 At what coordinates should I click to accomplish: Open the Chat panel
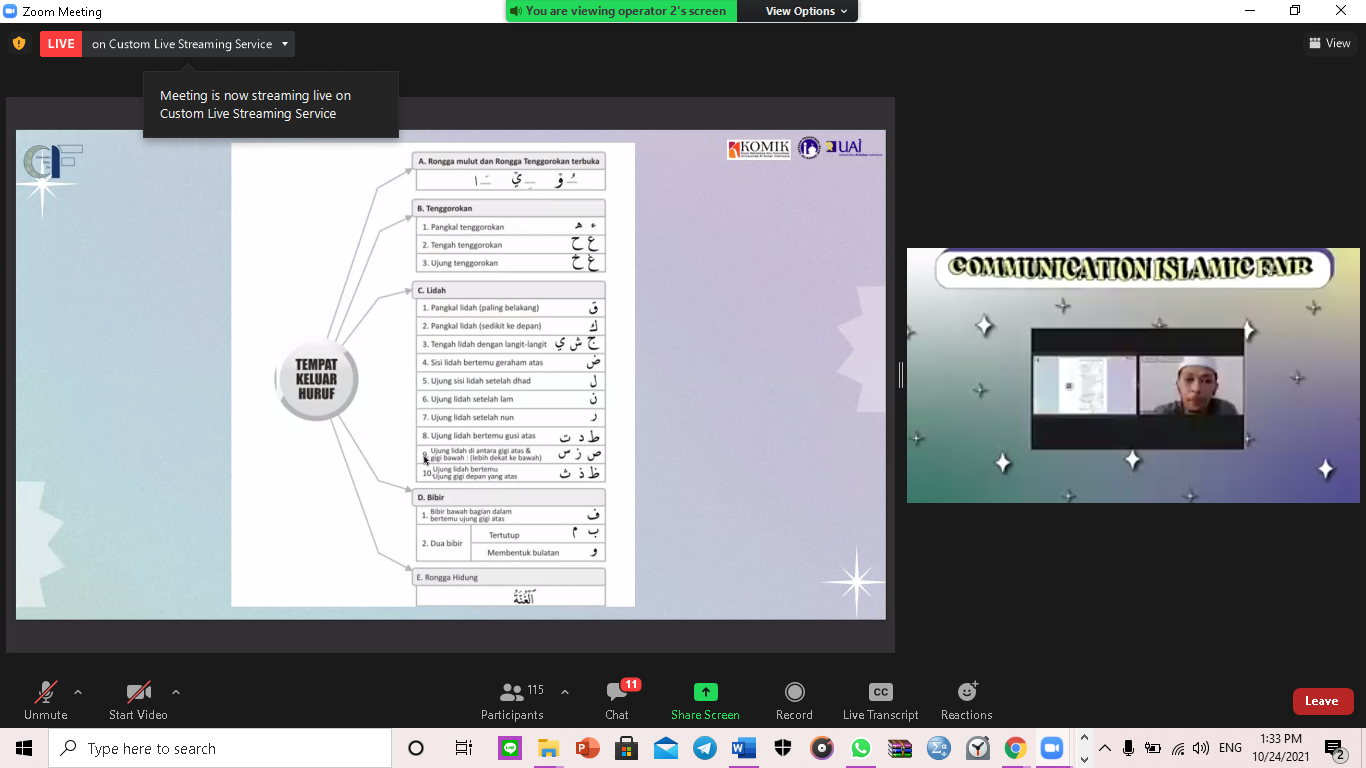click(x=616, y=693)
